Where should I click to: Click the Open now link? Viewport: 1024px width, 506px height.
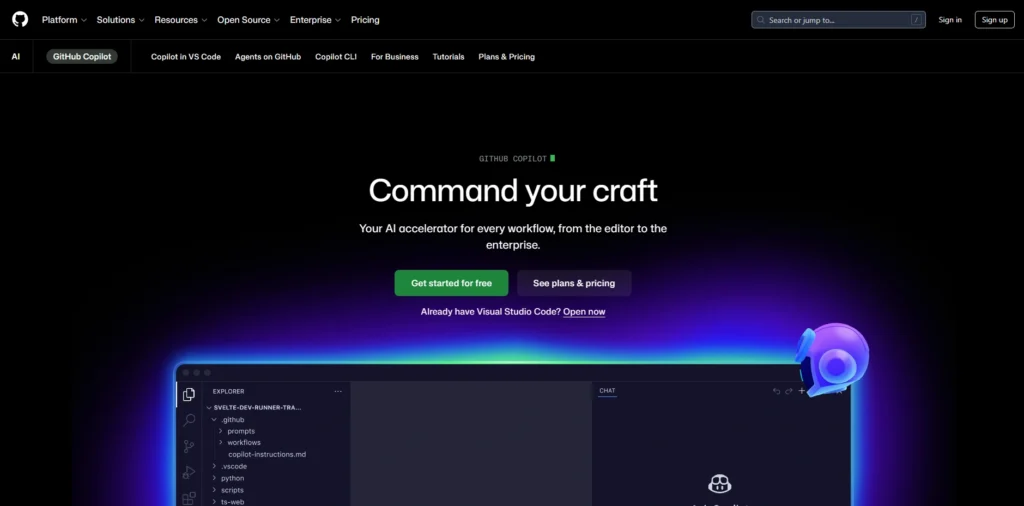584,312
